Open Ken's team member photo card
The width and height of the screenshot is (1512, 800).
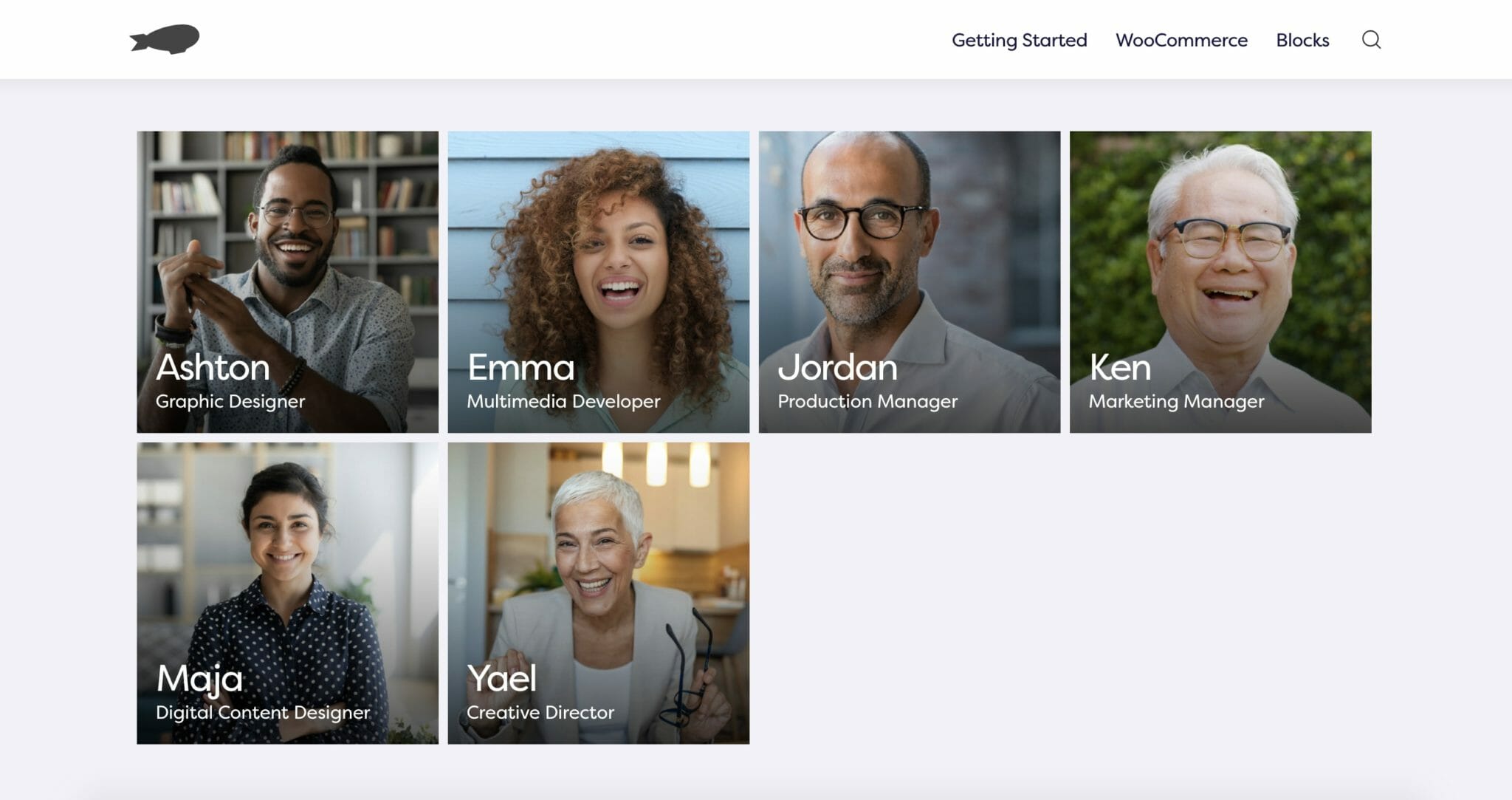tap(1220, 282)
